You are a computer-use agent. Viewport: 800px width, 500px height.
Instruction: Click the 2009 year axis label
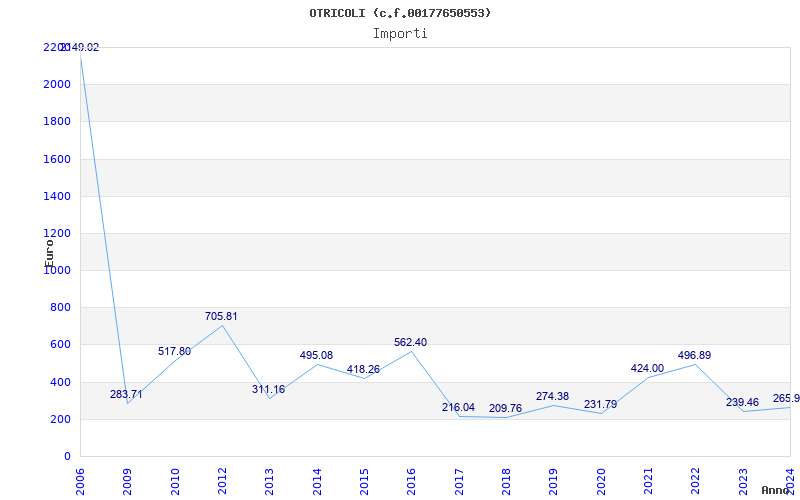point(128,482)
